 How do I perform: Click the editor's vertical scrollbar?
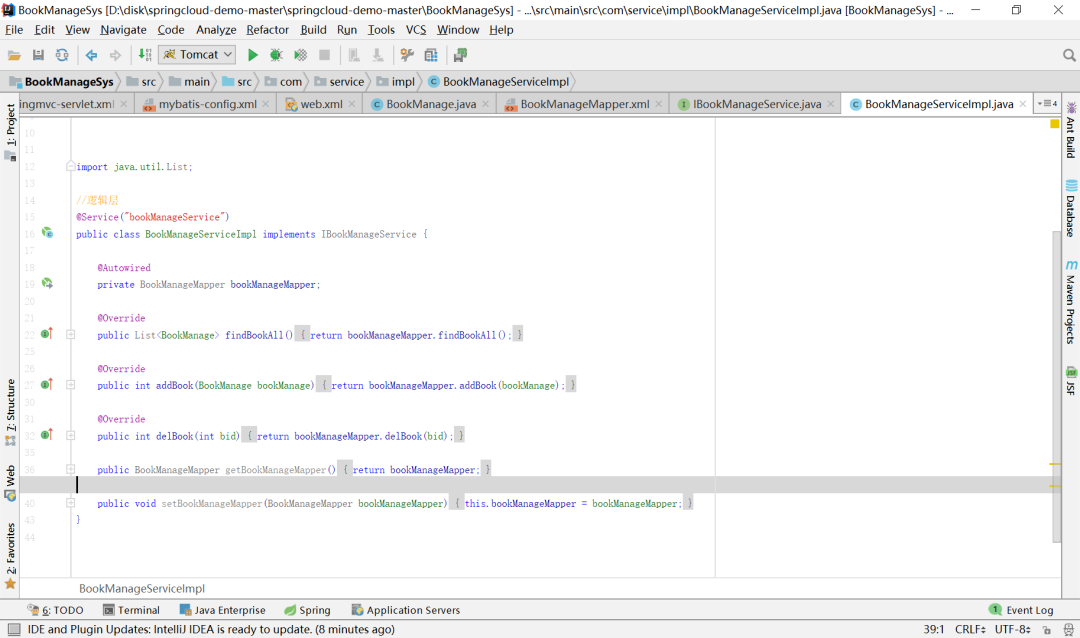pyautogui.click(x=1057, y=386)
